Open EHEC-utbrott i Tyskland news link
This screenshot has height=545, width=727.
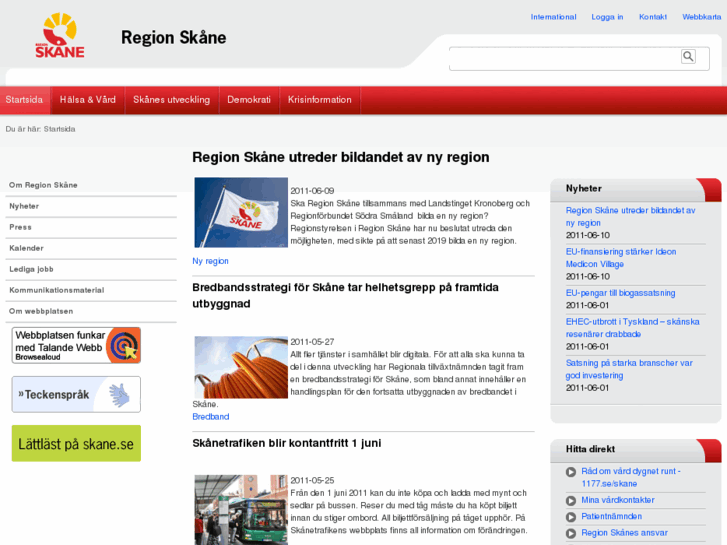click(x=632, y=328)
